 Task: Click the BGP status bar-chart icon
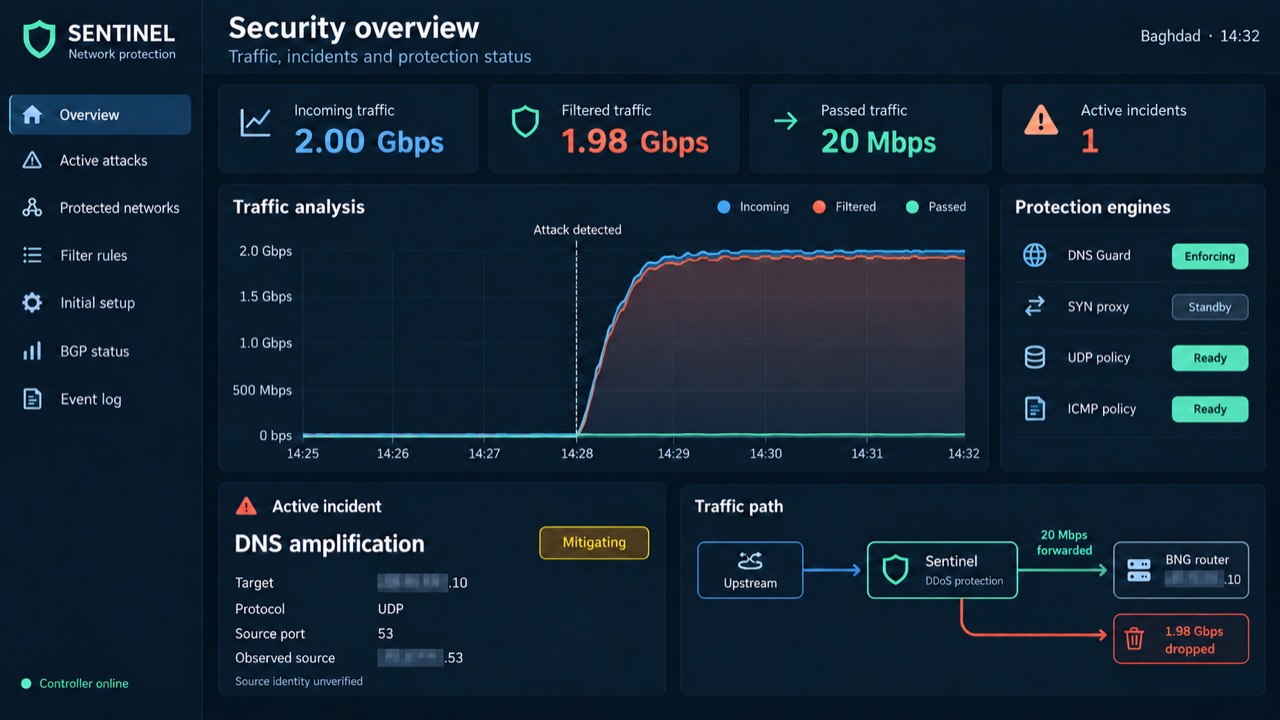pyautogui.click(x=32, y=351)
